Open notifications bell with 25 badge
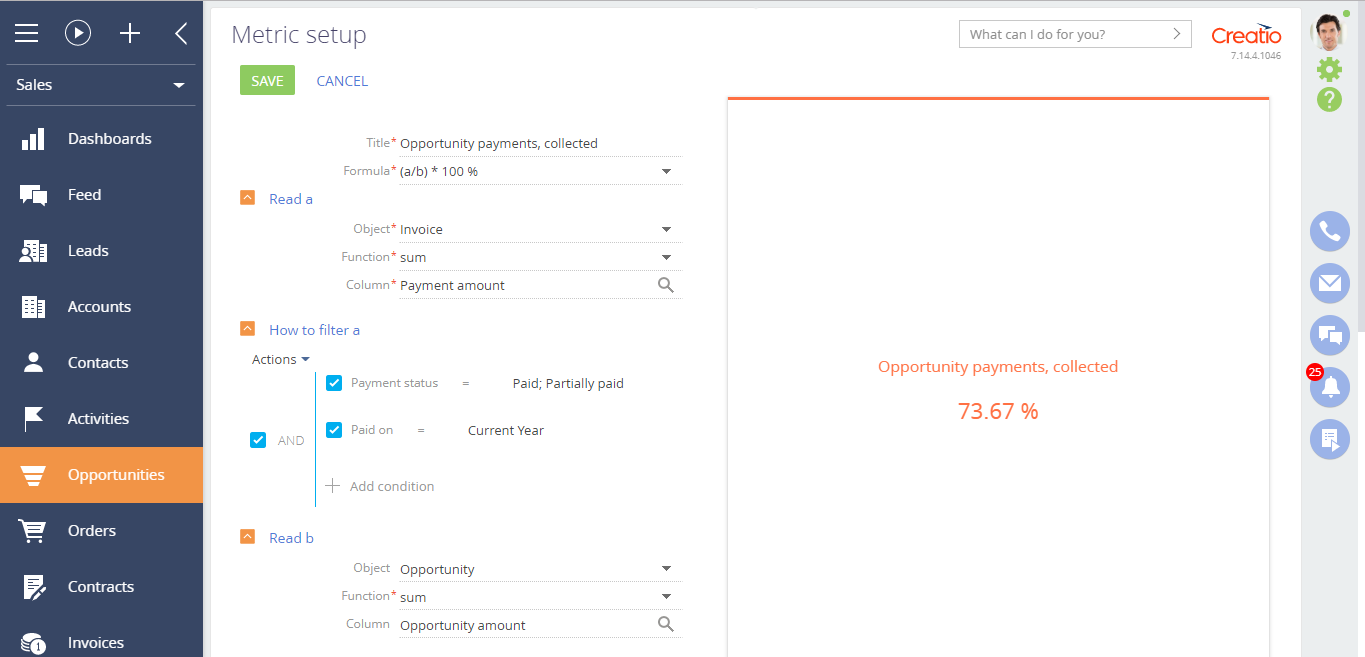This screenshot has height=657, width=1365. tap(1329, 388)
